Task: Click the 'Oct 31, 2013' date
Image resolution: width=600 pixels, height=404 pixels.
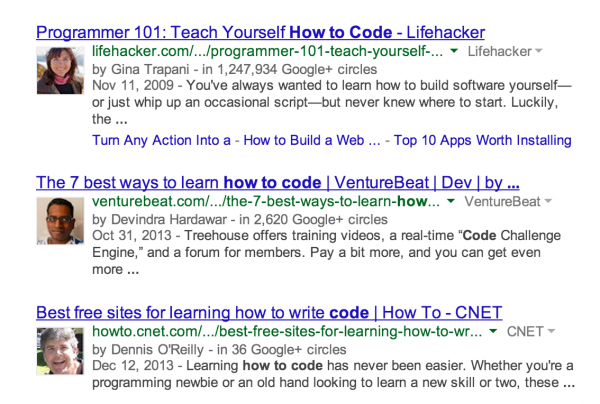Action: tap(132, 235)
